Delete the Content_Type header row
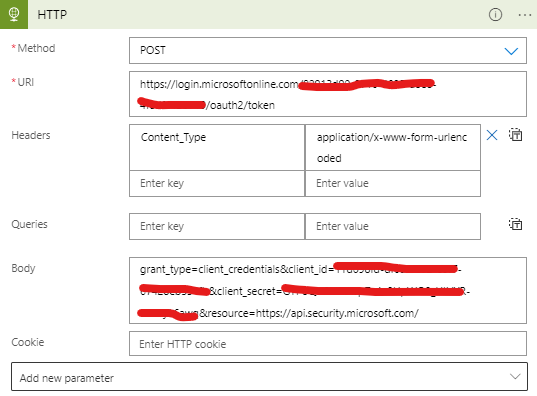537x396 pixels. (x=492, y=135)
